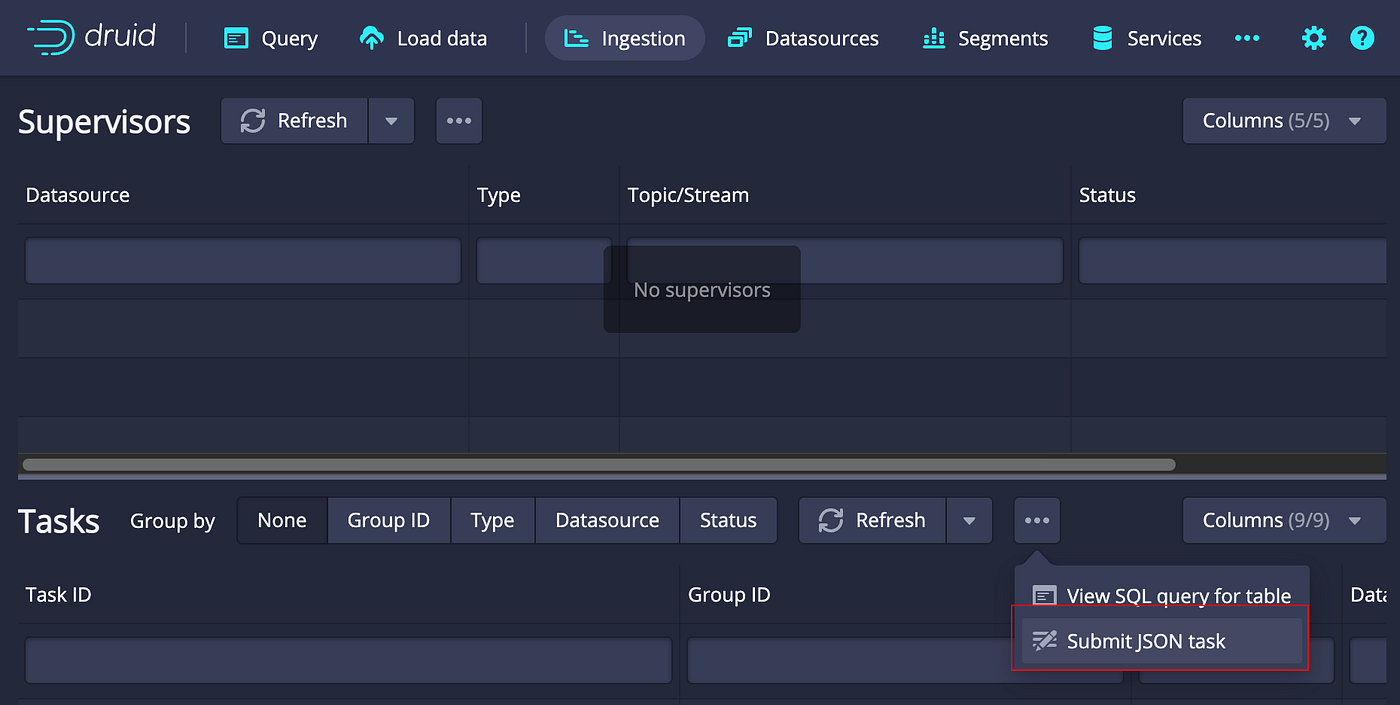Click the help question mark icon

pos(1362,37)
